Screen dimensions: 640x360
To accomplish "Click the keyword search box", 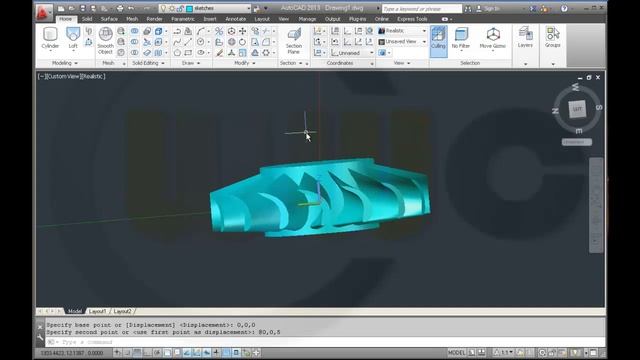I will (x=422, y=9).
